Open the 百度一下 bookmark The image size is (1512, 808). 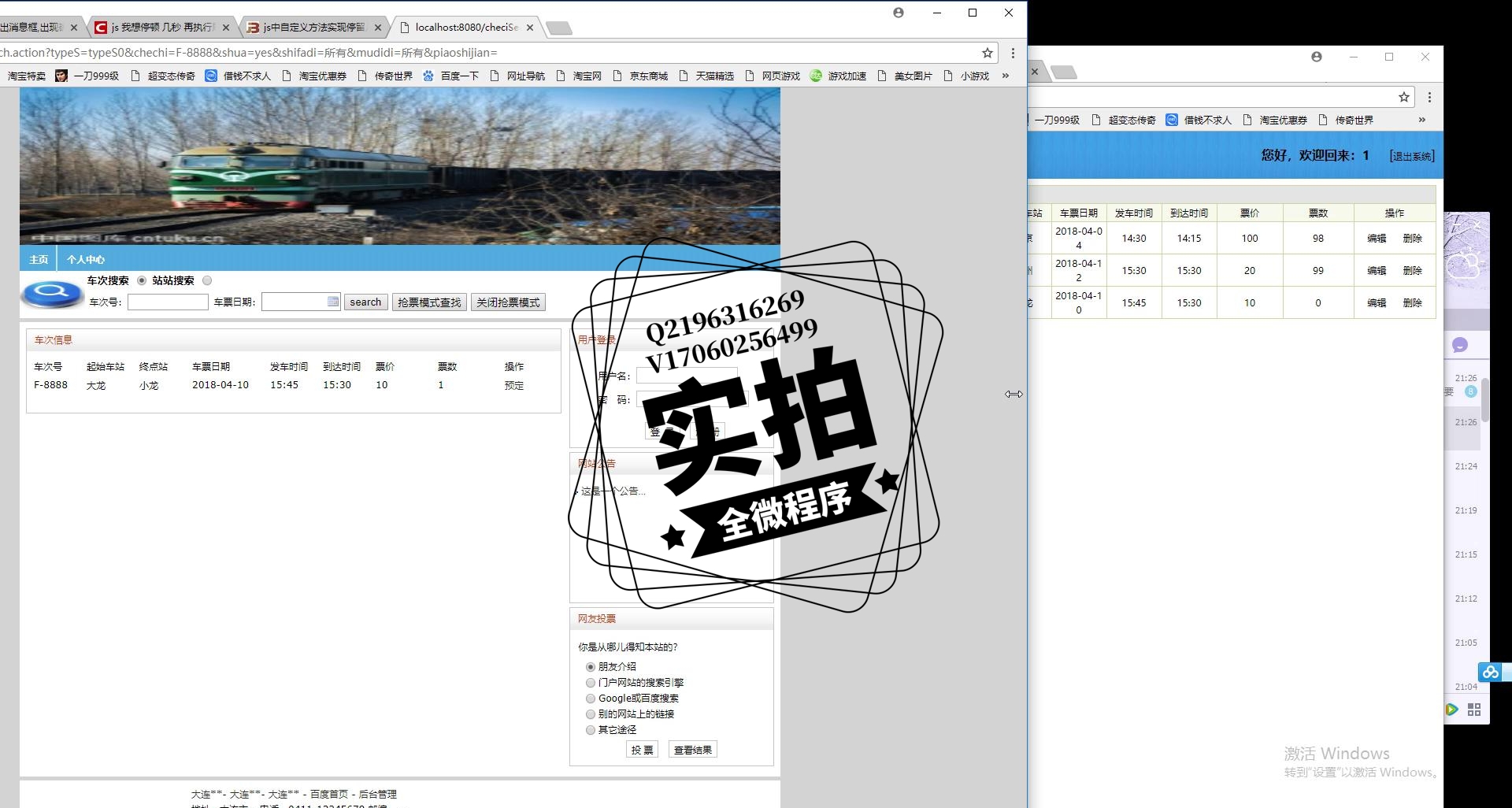pos(450,76)
